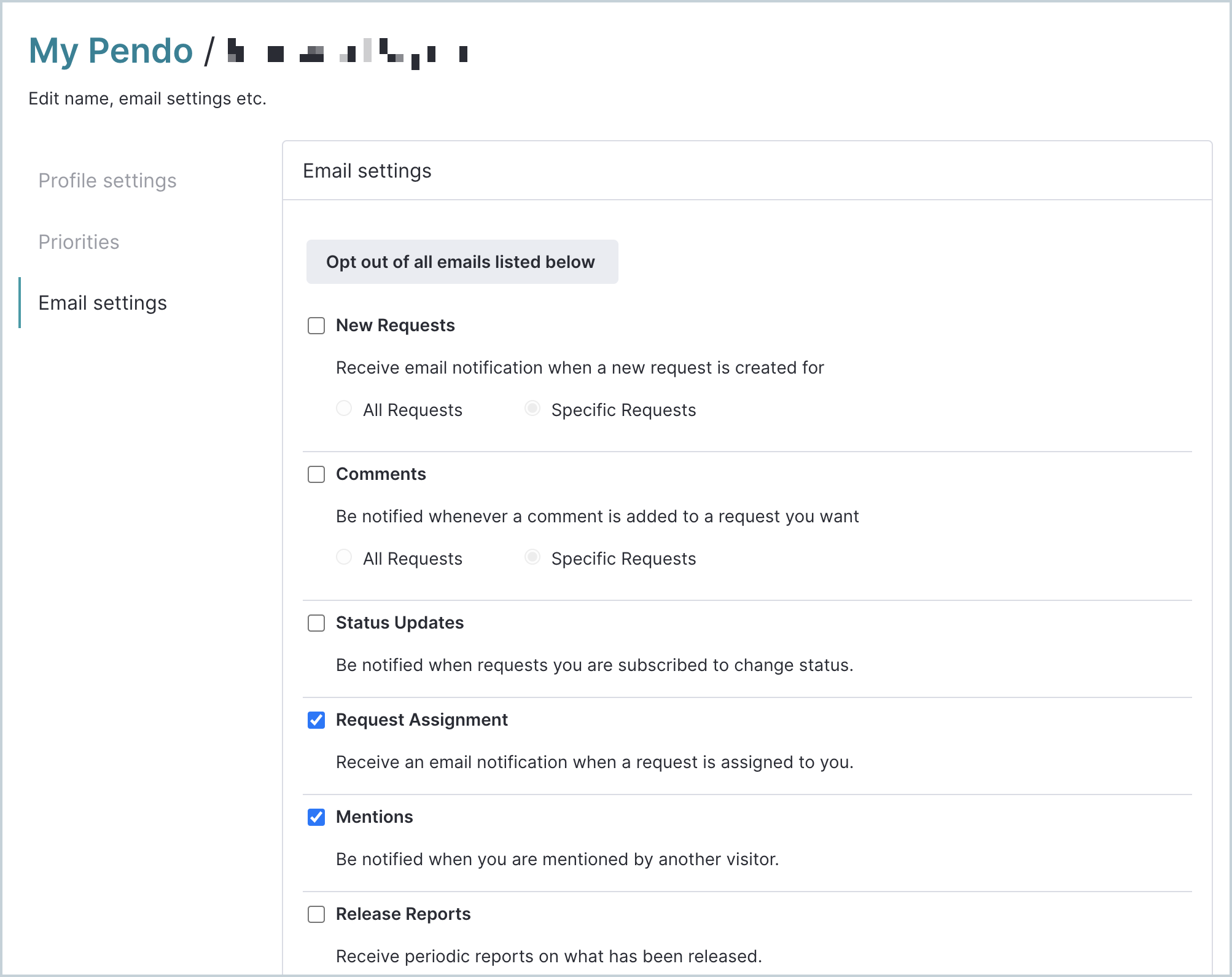Click 'Be notified when you are mentioned' text
Screen dimensions: 1232x977
point(557,859)
